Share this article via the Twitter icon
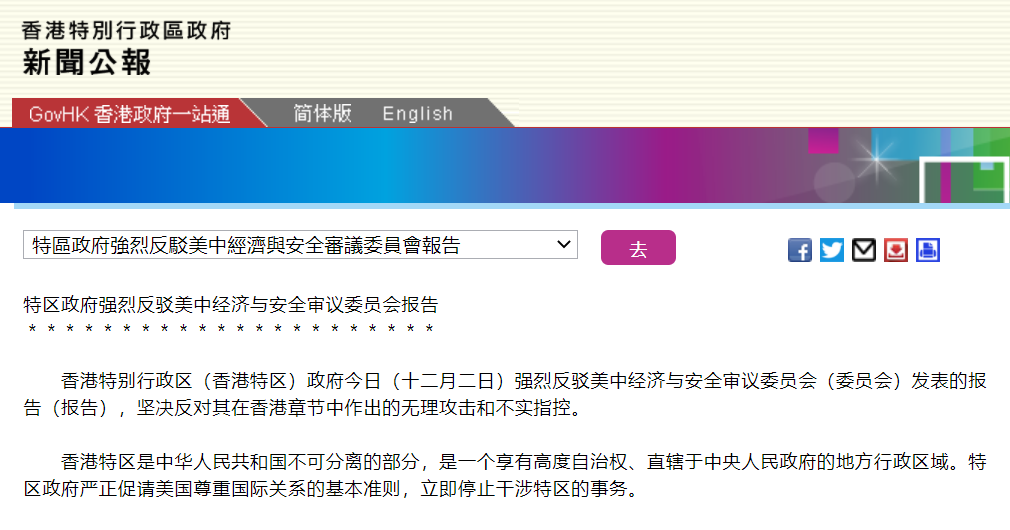Image resolution: width=1010 pixels, height=530 pixels. pos(832,250)
